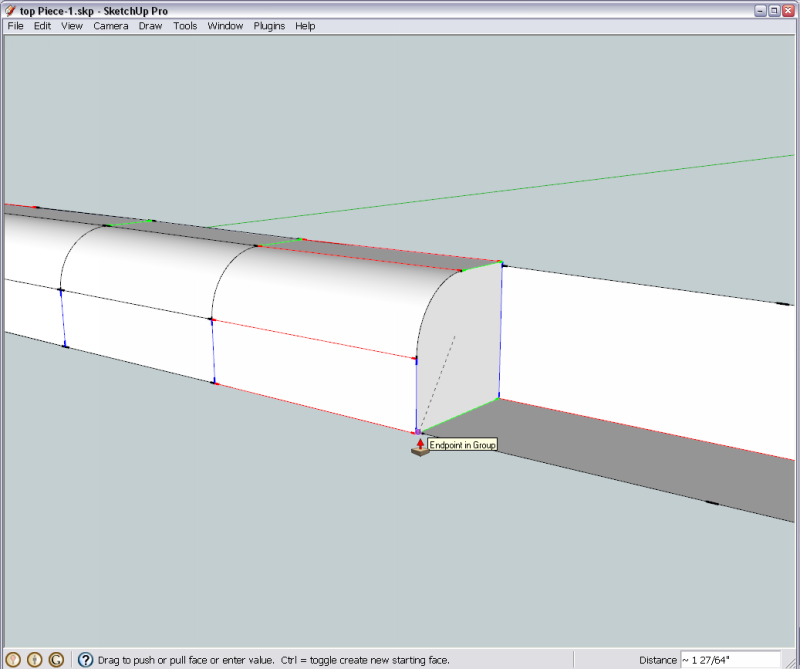Close the SketchUp Pro window

tap(788, 10)
